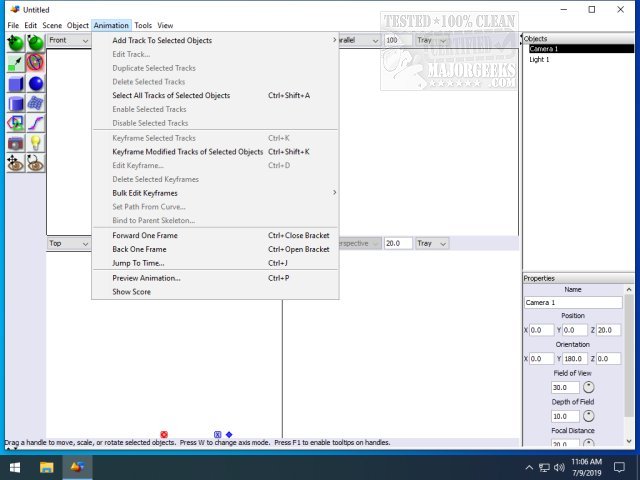Click the Position Z field showing 20.0
Screen dimensions: 640x480
click(x=608, y=330)
